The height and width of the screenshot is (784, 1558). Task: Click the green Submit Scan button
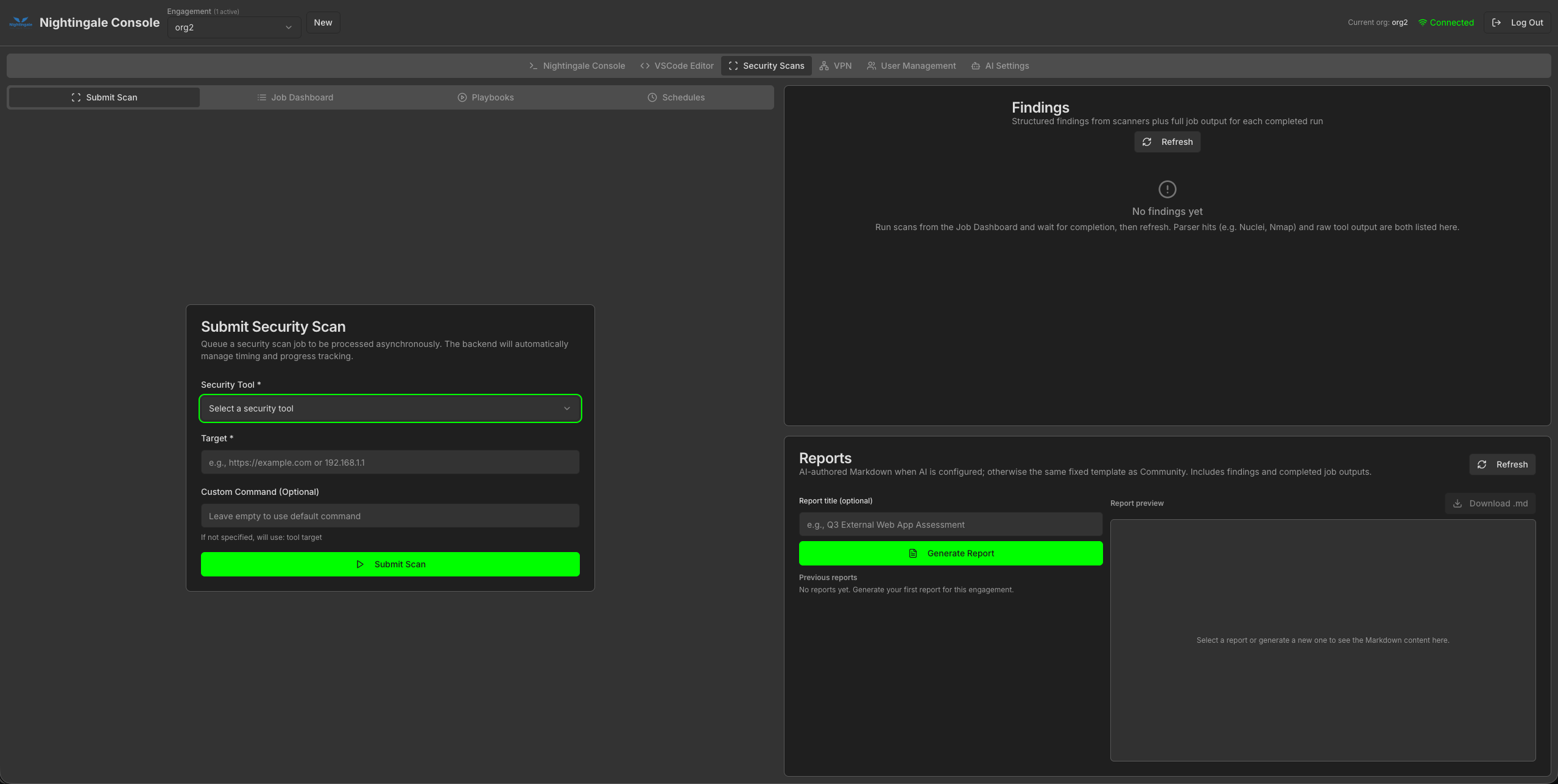tap(390, 564)
